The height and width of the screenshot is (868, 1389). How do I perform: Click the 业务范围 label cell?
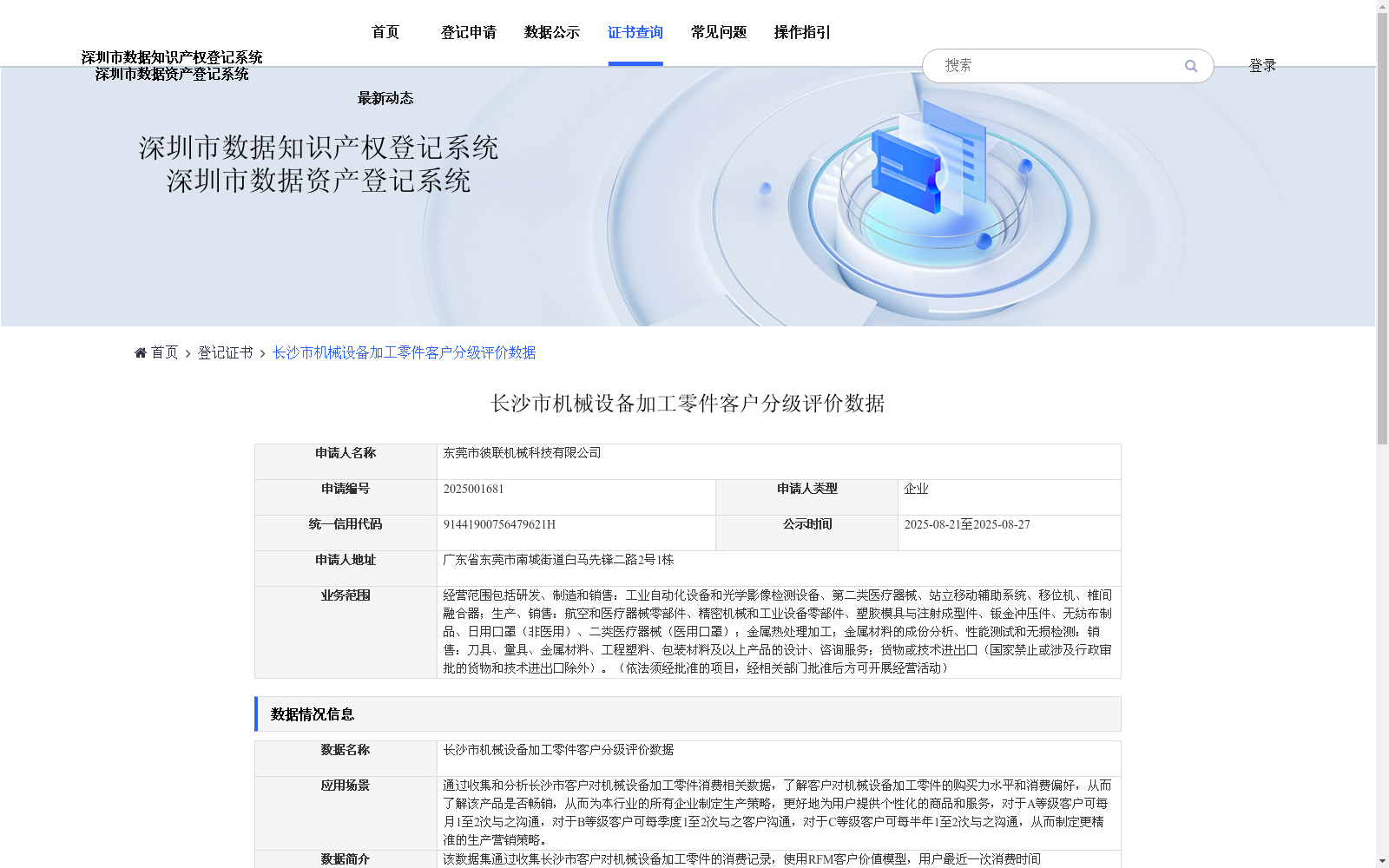click(x=346, y=632)
